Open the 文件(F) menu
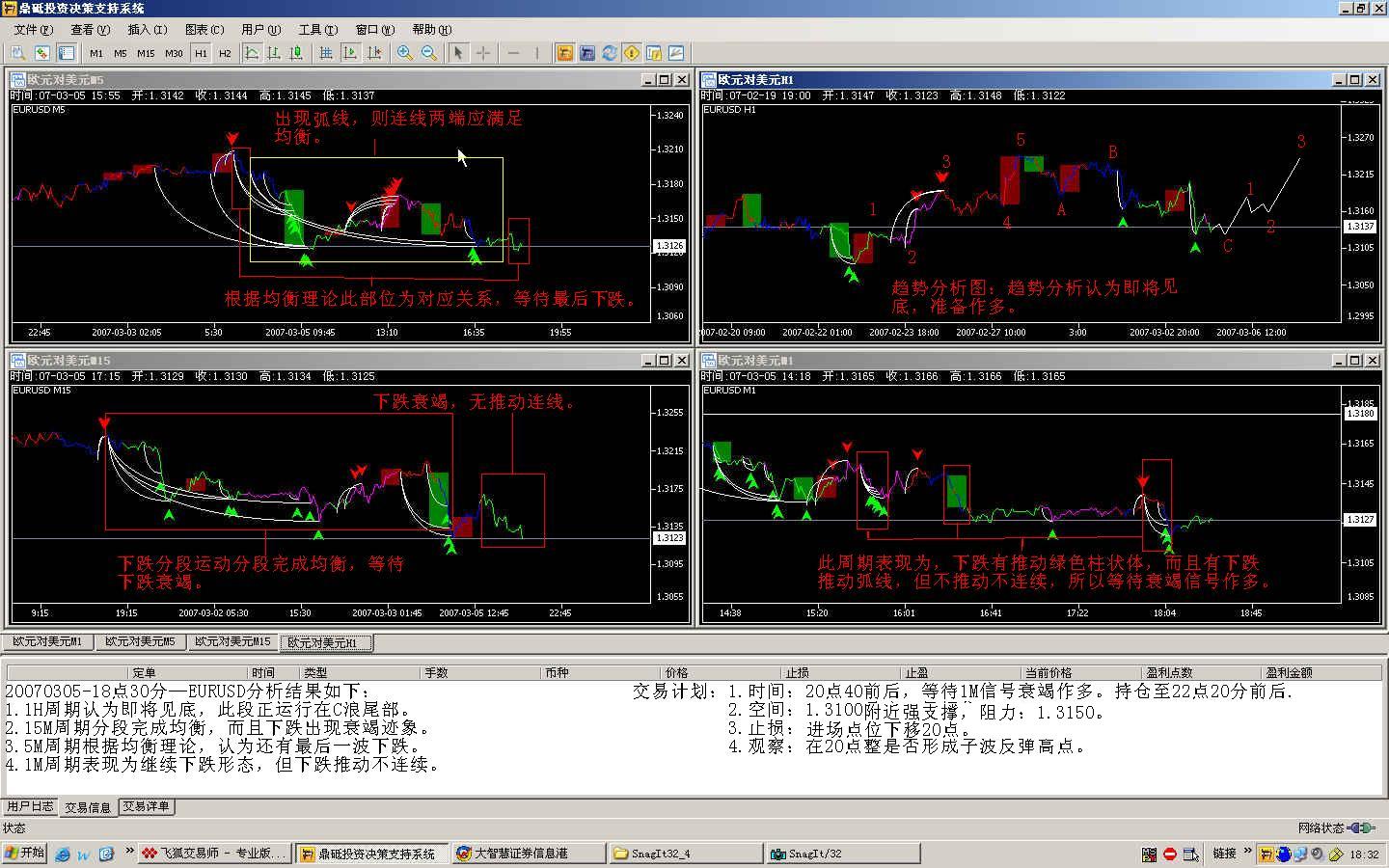Screen dimensions: 1389x868 [x=33, y=30]
